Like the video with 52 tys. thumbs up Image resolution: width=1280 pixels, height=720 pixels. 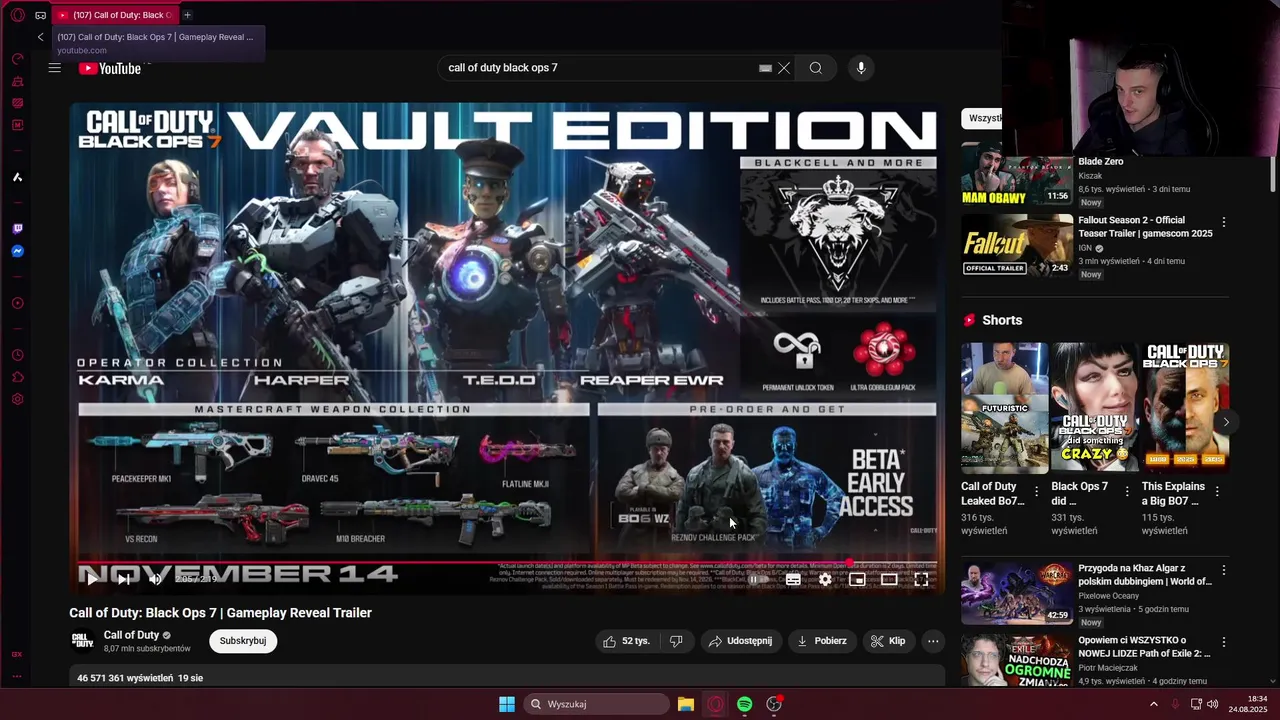click(x=626, y=641)
